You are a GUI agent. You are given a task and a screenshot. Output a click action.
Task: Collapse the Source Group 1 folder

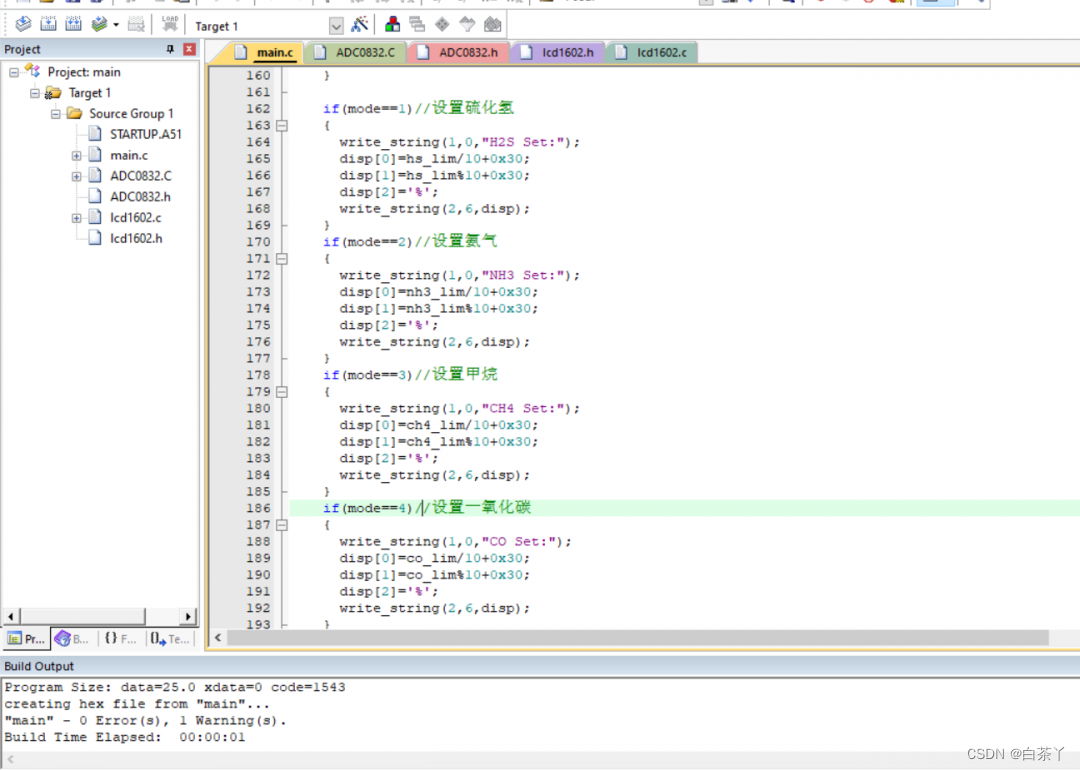pyautogui.click(x=56, y=114)
